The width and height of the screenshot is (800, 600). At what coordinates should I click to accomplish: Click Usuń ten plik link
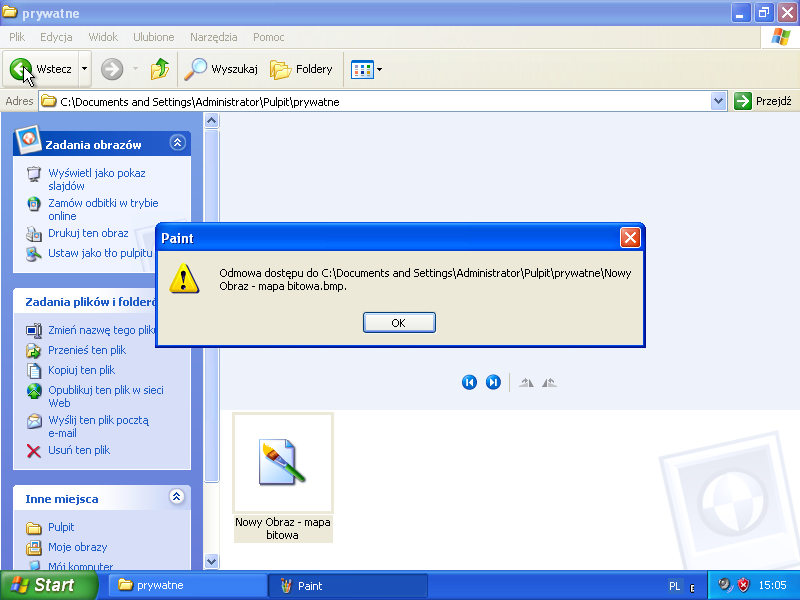pyautogui.click(x=79, y=450)
